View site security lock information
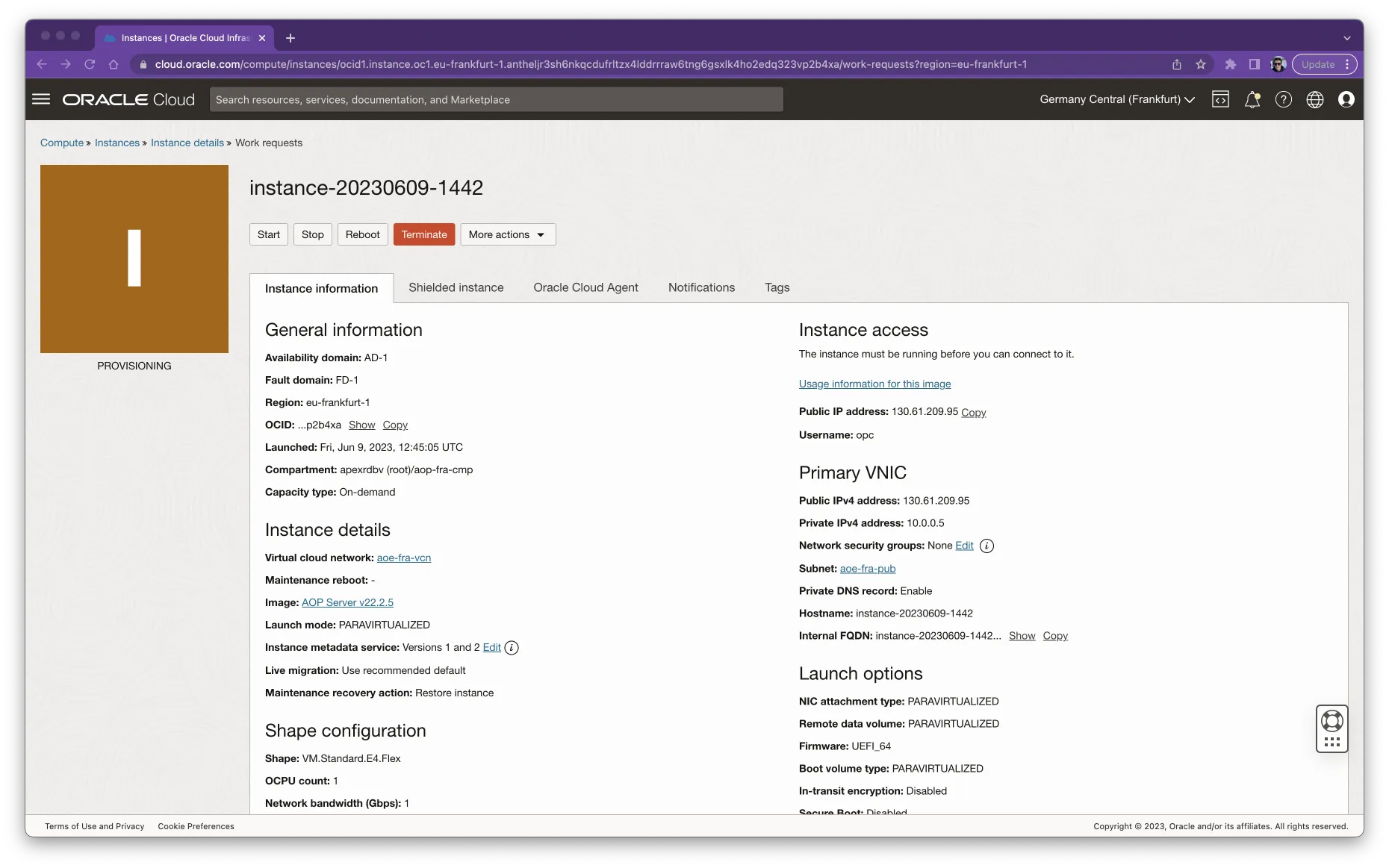This screenshot has width=1389, height=868. [x=143, y=64]
